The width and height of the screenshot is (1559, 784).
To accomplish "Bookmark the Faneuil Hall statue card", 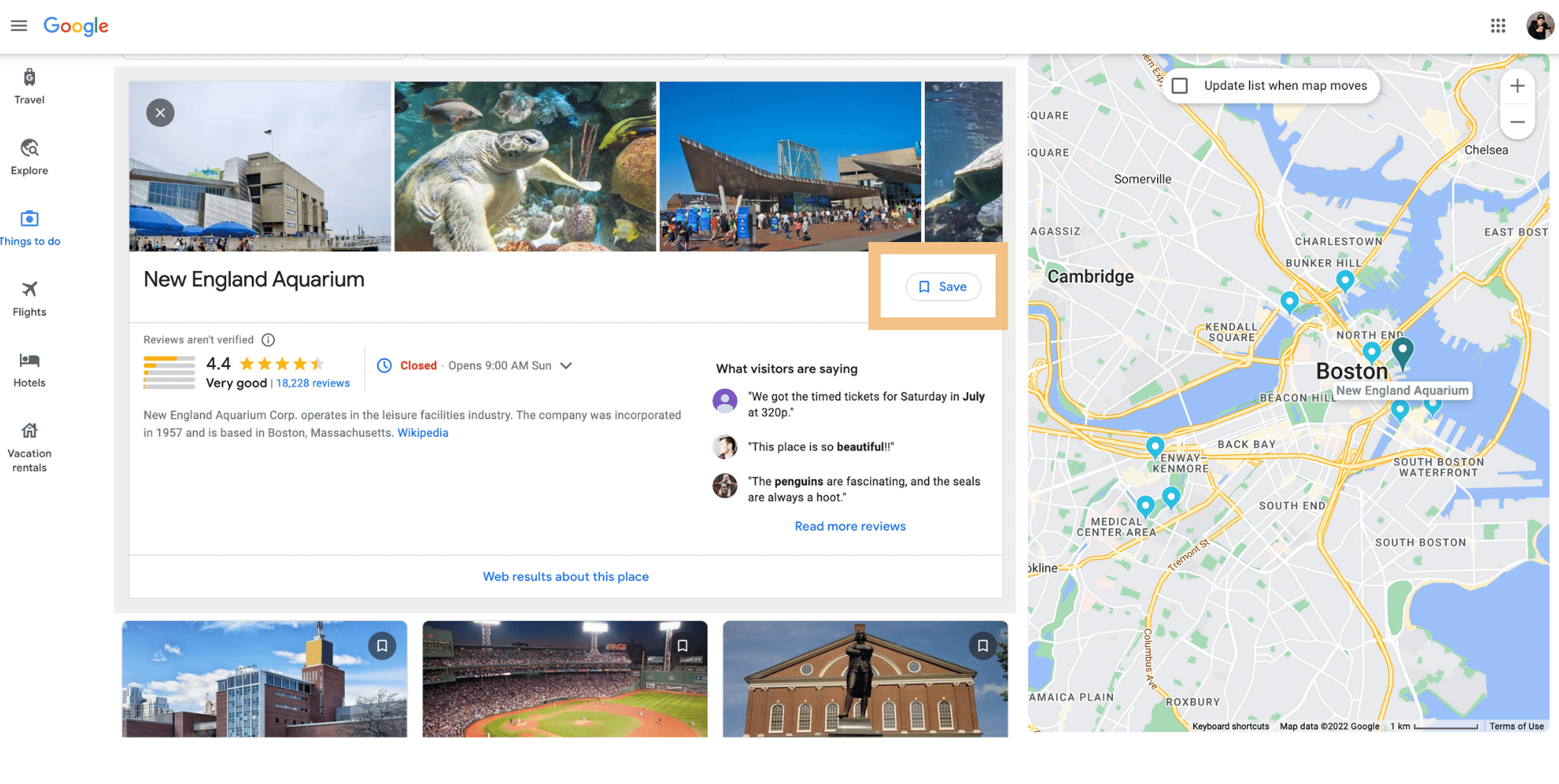I will click(983, 646).
